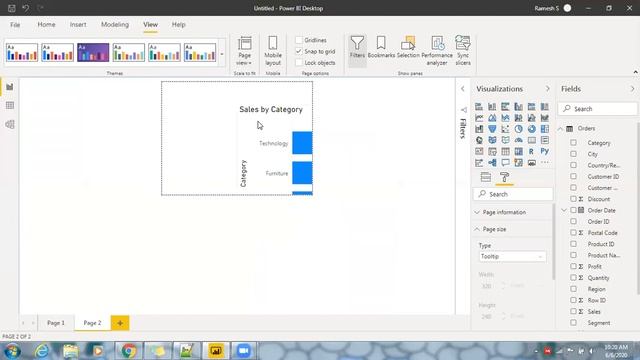This screenshot has height=360, width=640.
Task: Open more visuals ellipsis
Action: click(544, 163)
